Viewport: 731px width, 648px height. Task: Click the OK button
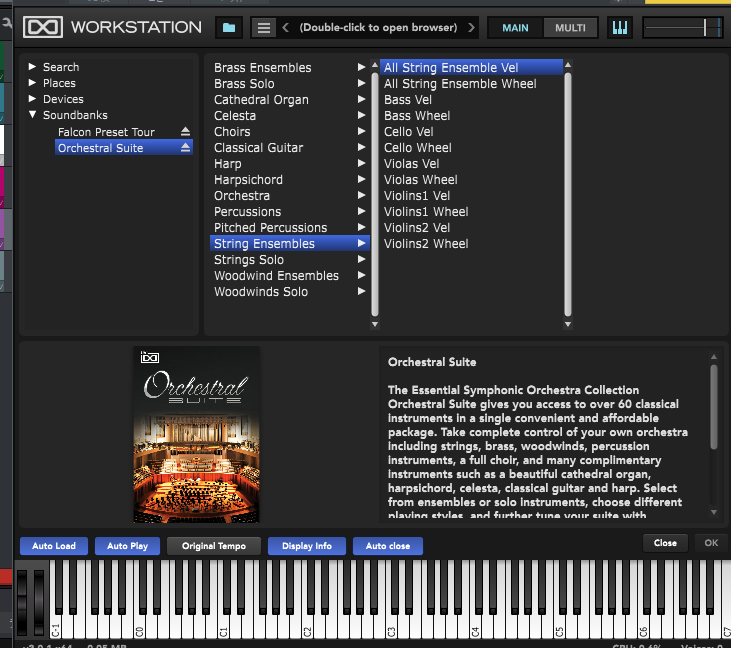pyautogui.click(x=711, y=543)
